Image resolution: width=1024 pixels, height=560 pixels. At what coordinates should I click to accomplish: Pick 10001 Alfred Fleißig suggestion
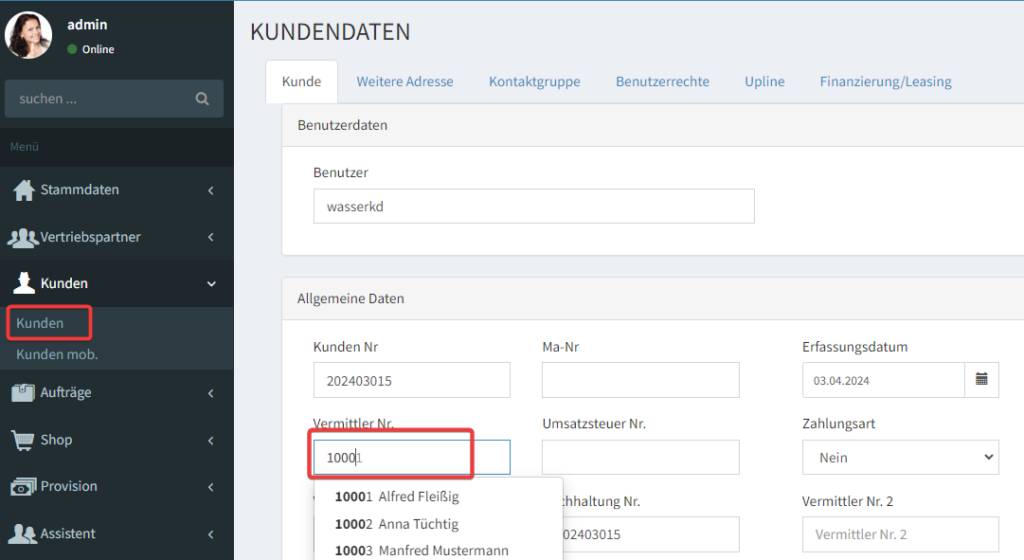(397, 497)
